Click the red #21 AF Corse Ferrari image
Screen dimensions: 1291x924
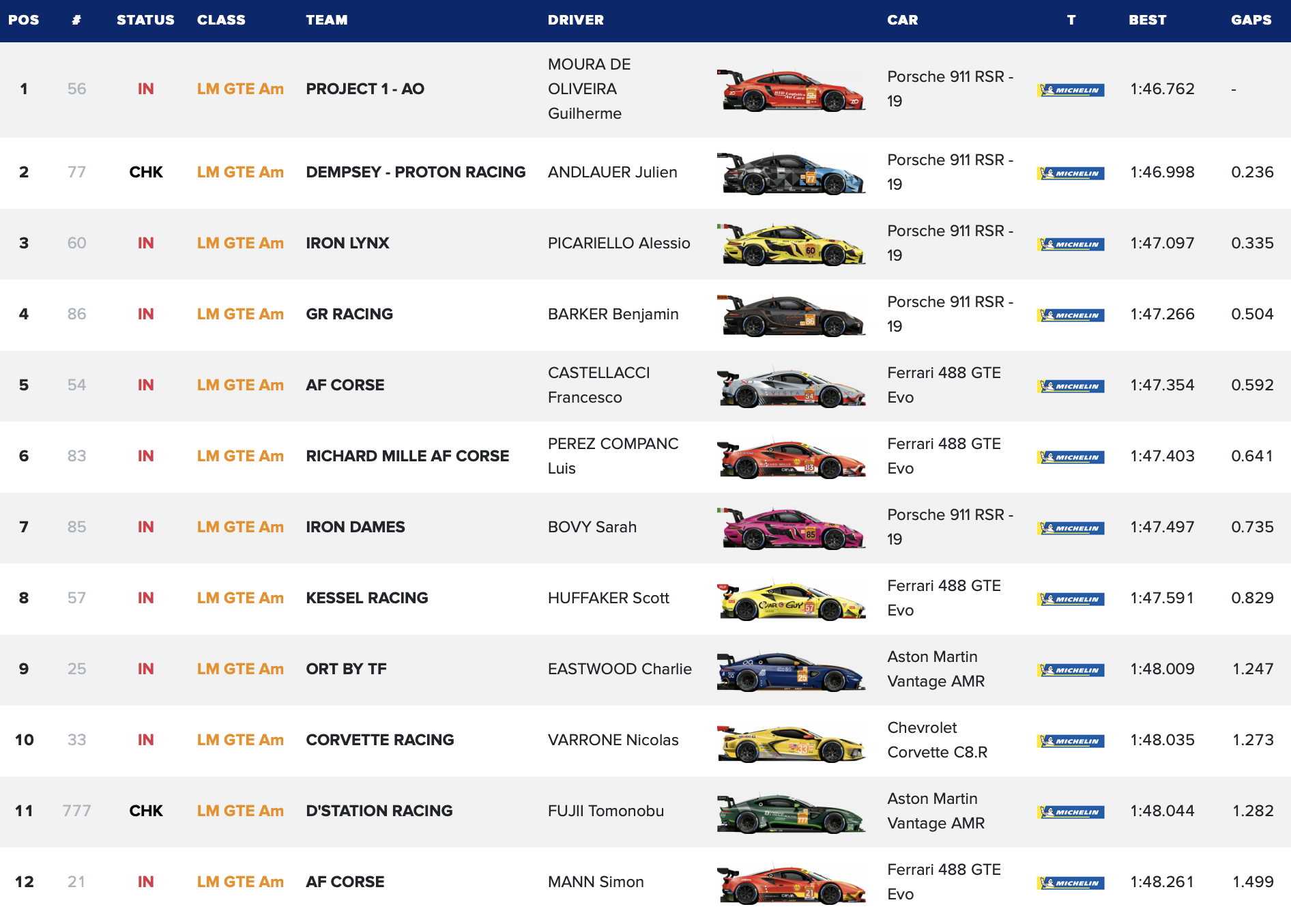[x=791, y=884]
